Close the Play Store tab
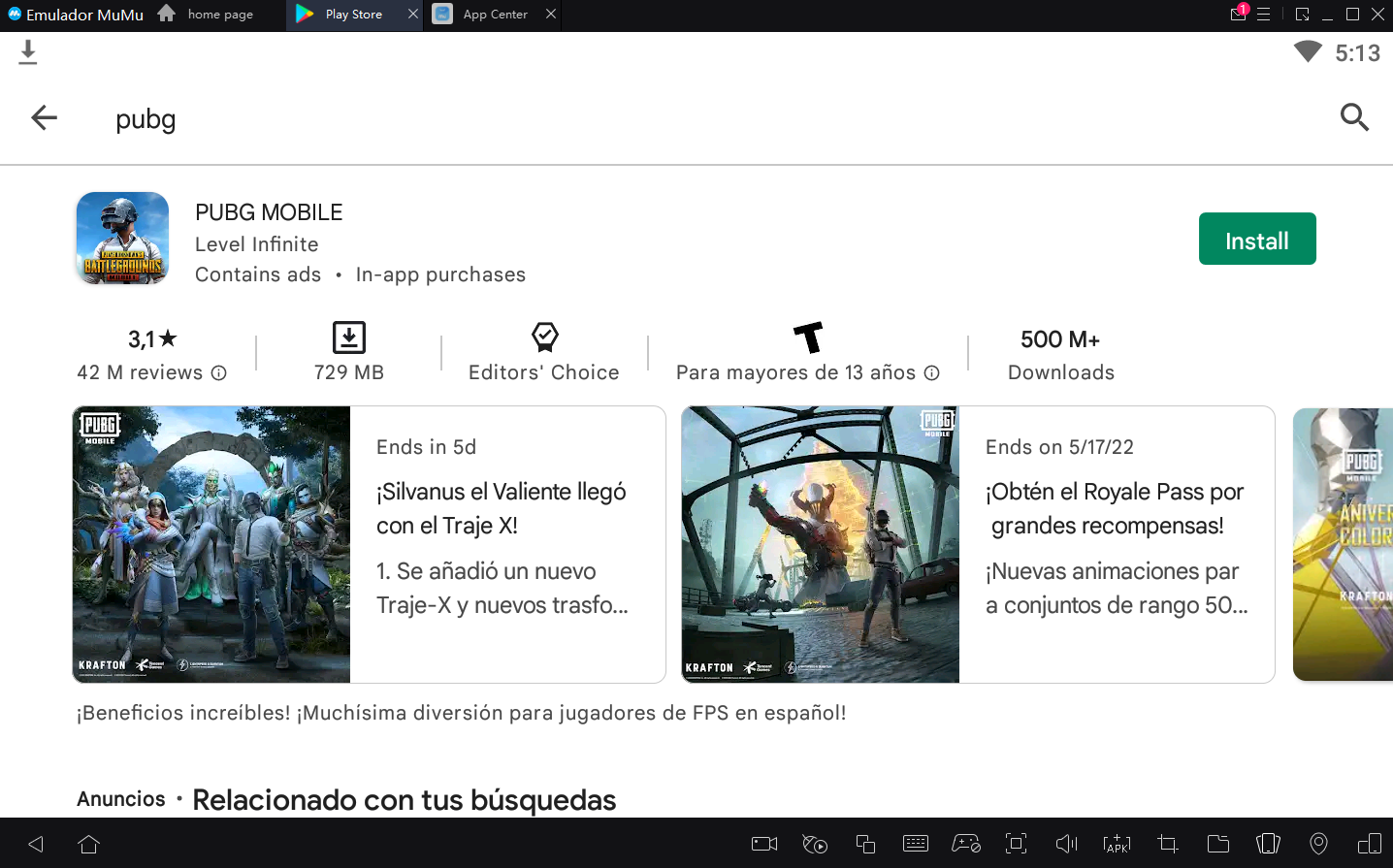The height and width of the screenshot is (868, 1393). point(413,15)
